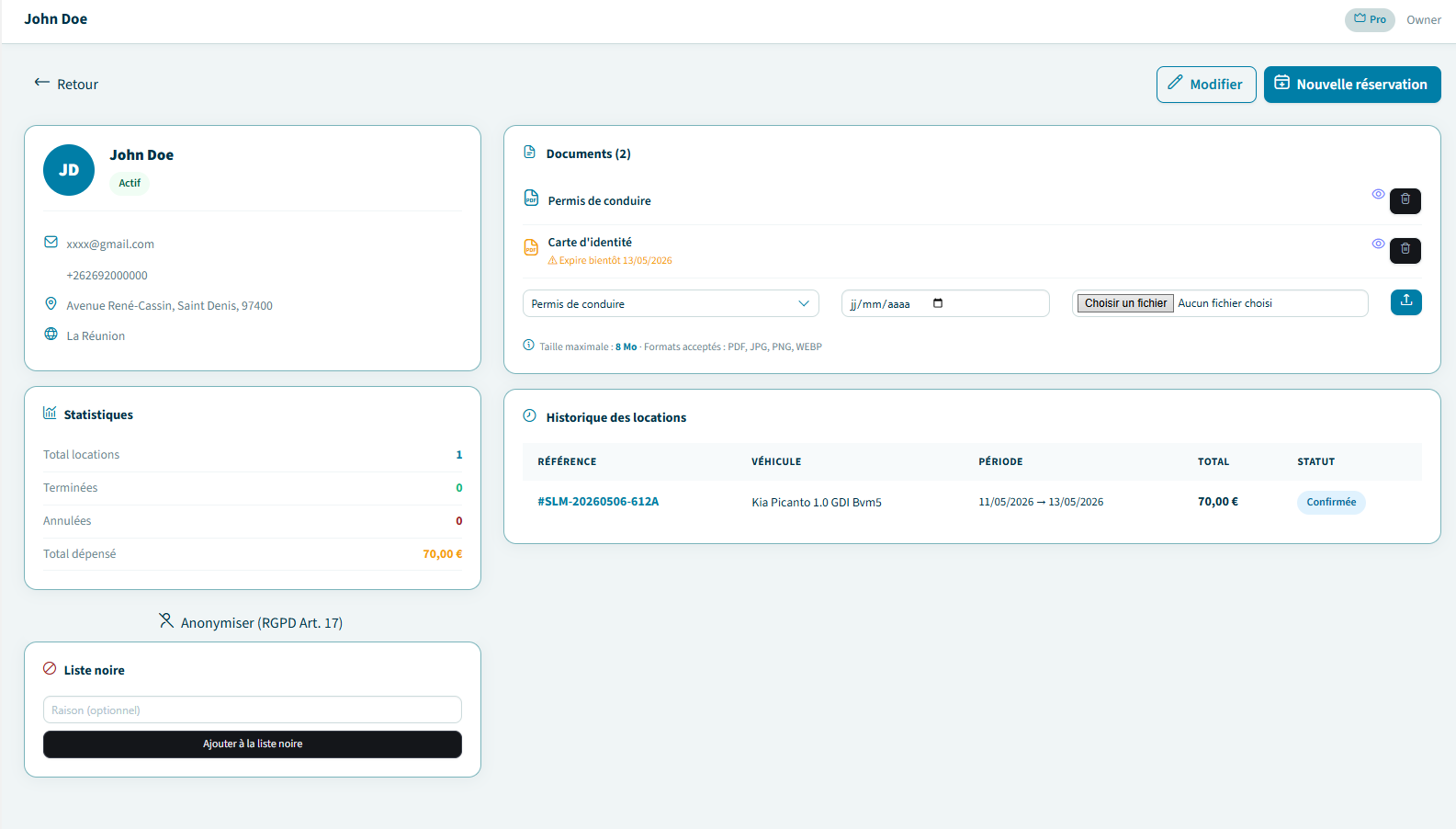Click Choisir un fichier button
Viewport: 1456px width, 829px height.
click(1125, 303)
